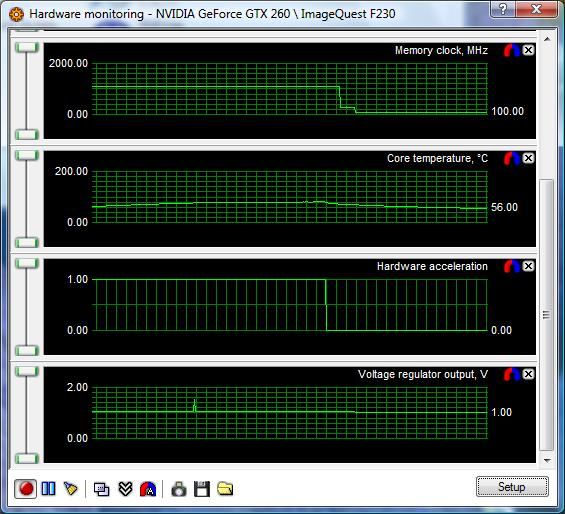Click the scrollbar up arrow
The height and width of the screenshot is (514, 565).
[547, 39]
